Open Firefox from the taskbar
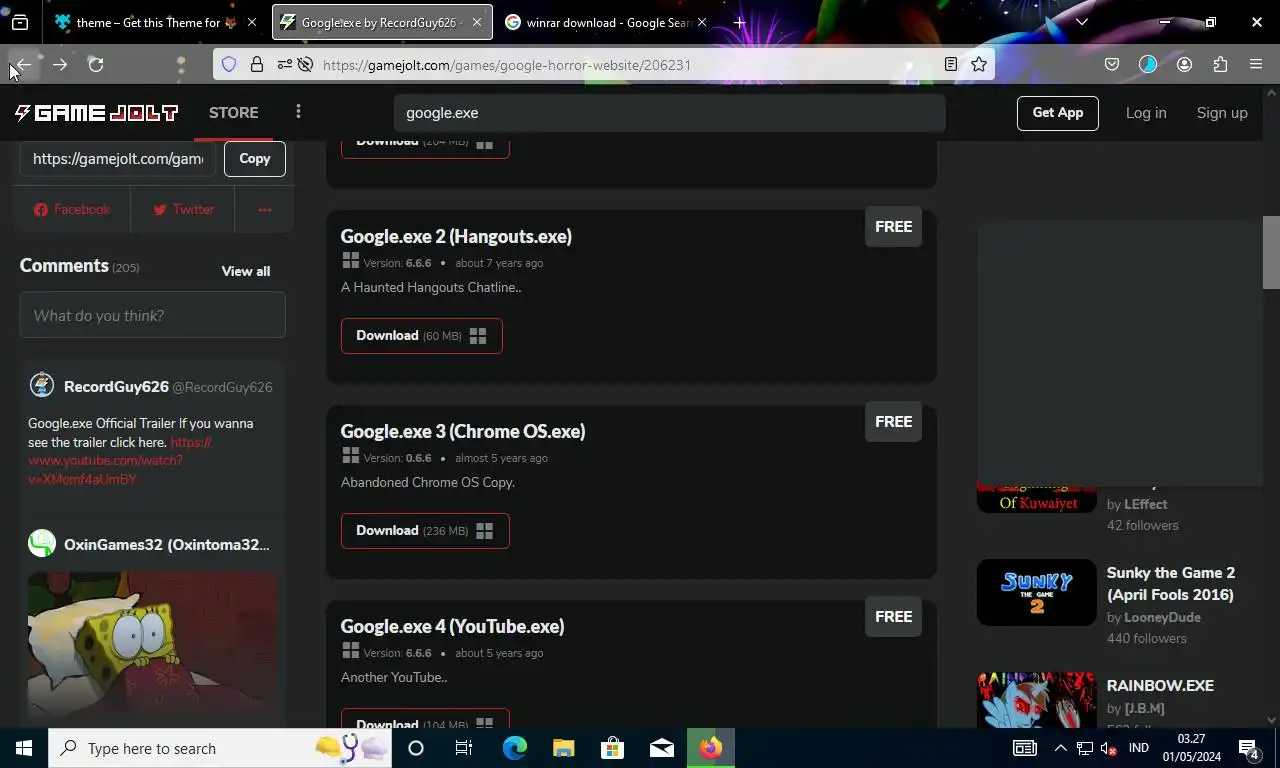Viewport: 1280px width, 768px height. [x=711, y=748]
